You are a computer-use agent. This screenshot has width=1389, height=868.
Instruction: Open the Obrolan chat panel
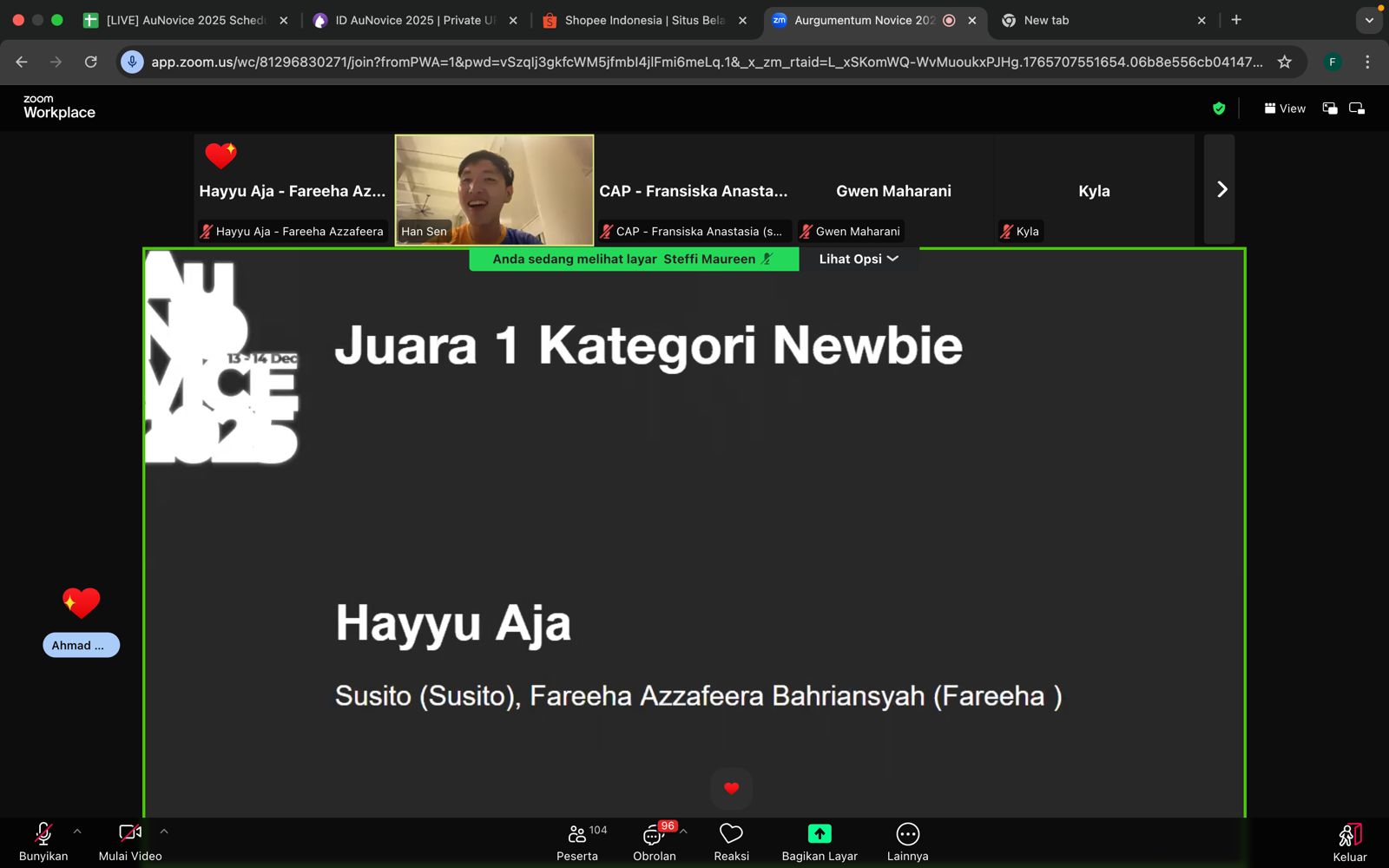pyautogui.click(x=654, y=842)
